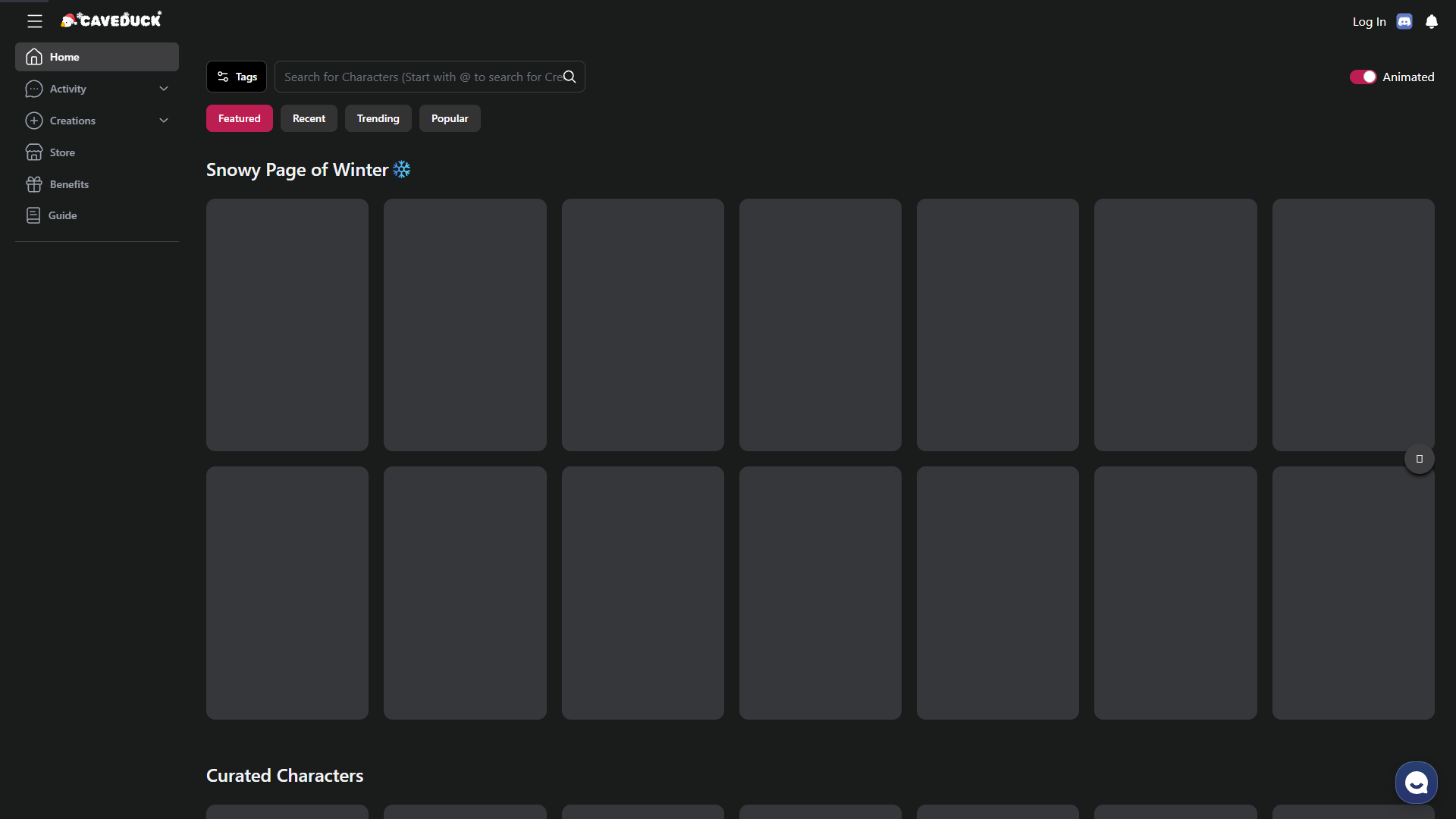This screenshot has height=819, width=1456.
Task: Expand the Activity menu chevron
Action: 164,89
